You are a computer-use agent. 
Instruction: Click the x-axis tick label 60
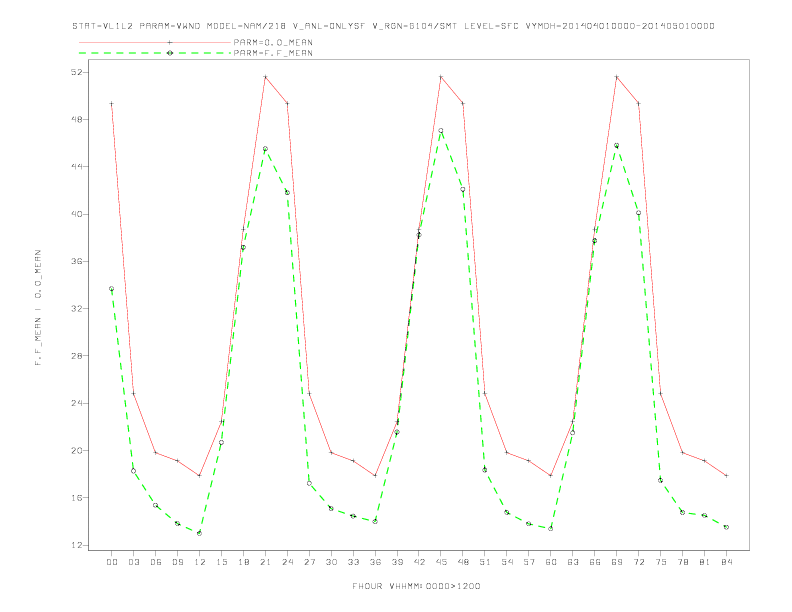[x=551, y=562]
